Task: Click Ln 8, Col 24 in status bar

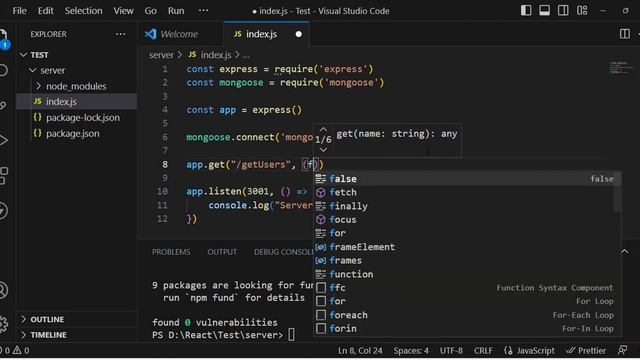Action: [360, 351]
